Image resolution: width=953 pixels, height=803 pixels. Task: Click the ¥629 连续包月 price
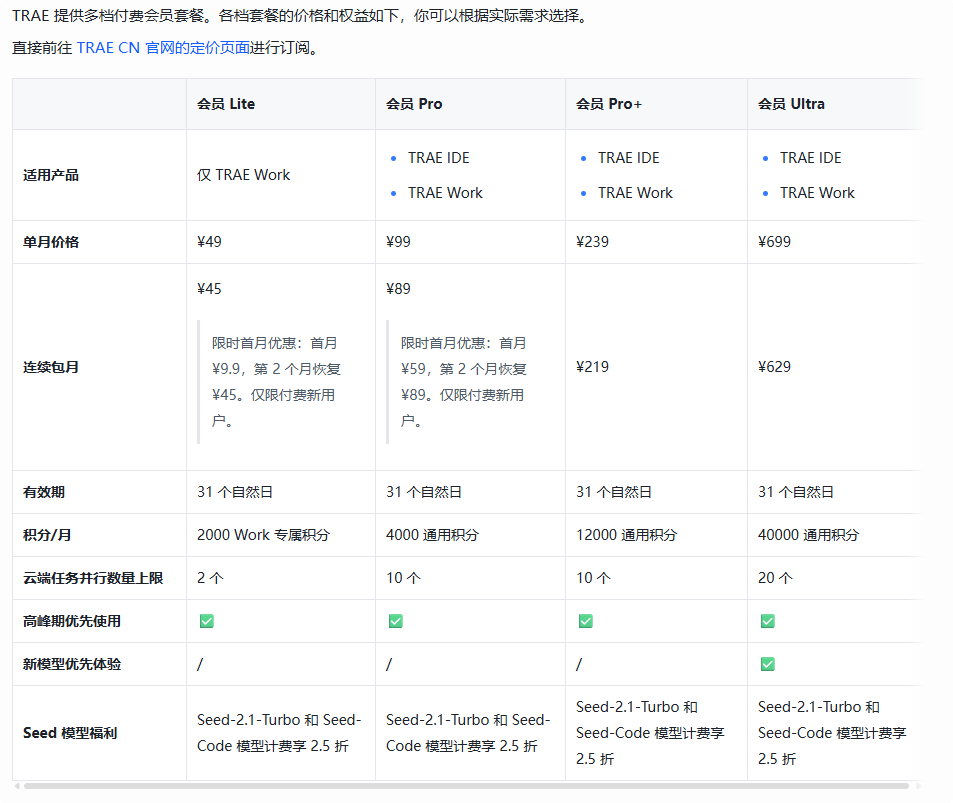[x=774, y=367]
